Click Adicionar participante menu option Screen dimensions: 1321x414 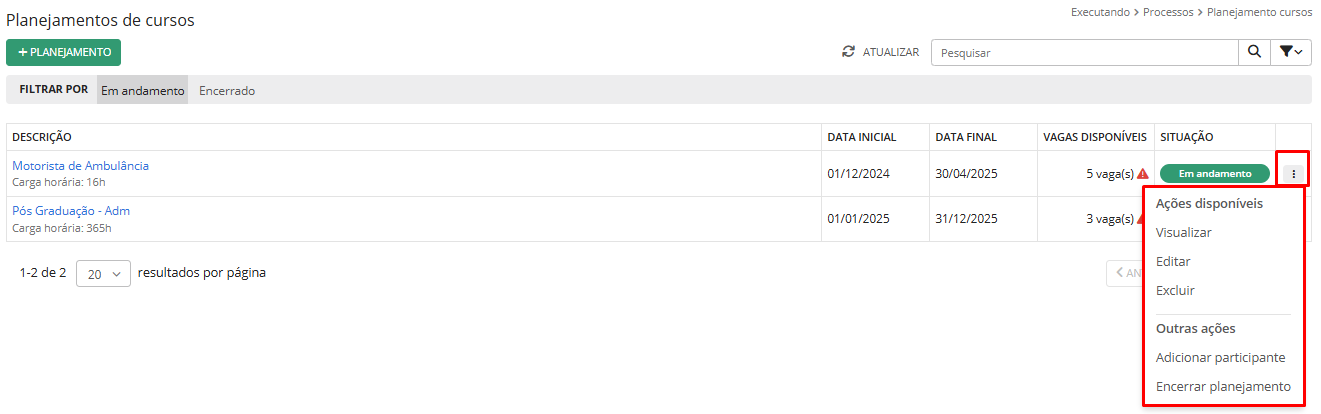(1220, 357)
